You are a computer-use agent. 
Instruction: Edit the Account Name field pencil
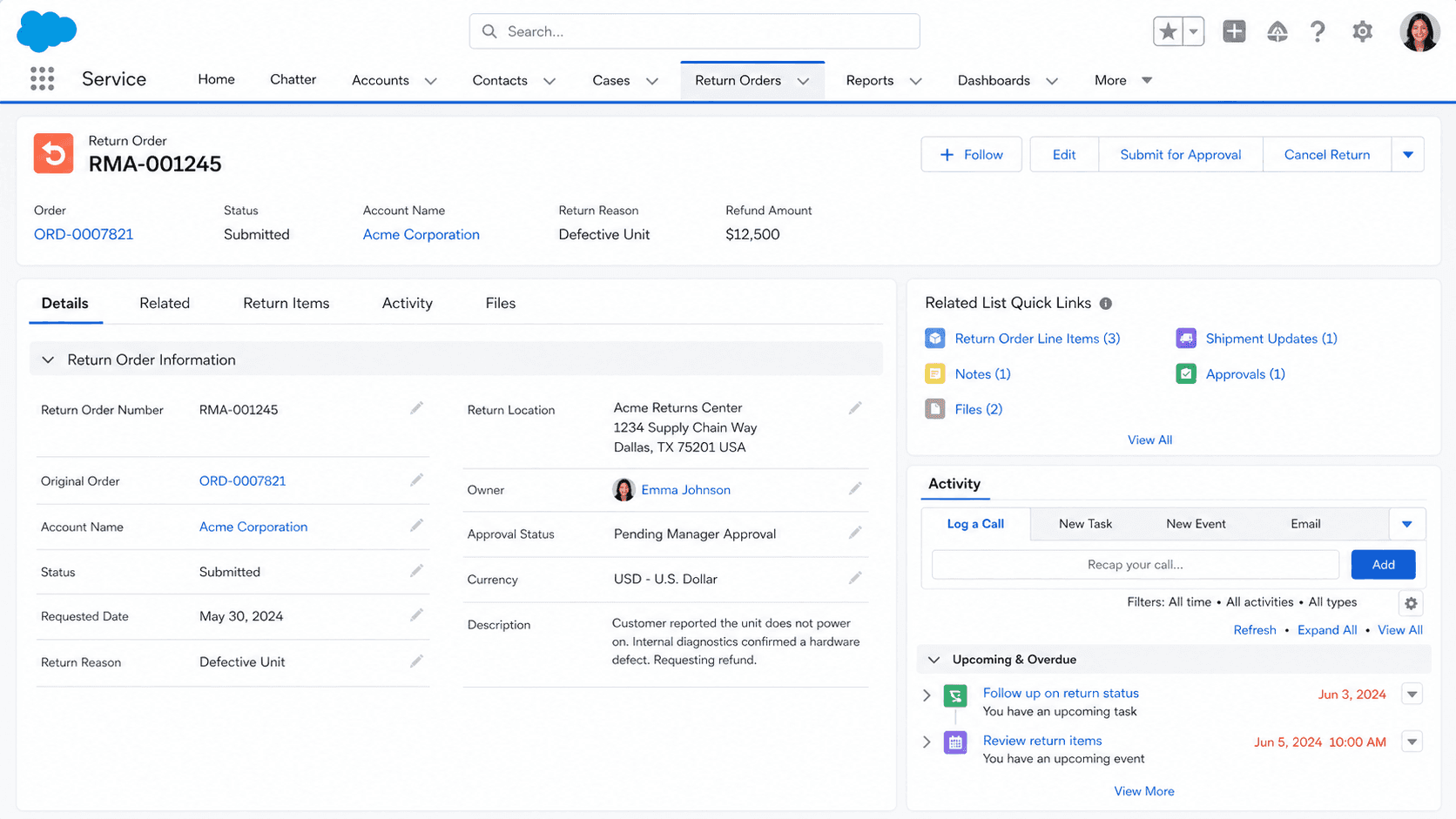point(417,526)
